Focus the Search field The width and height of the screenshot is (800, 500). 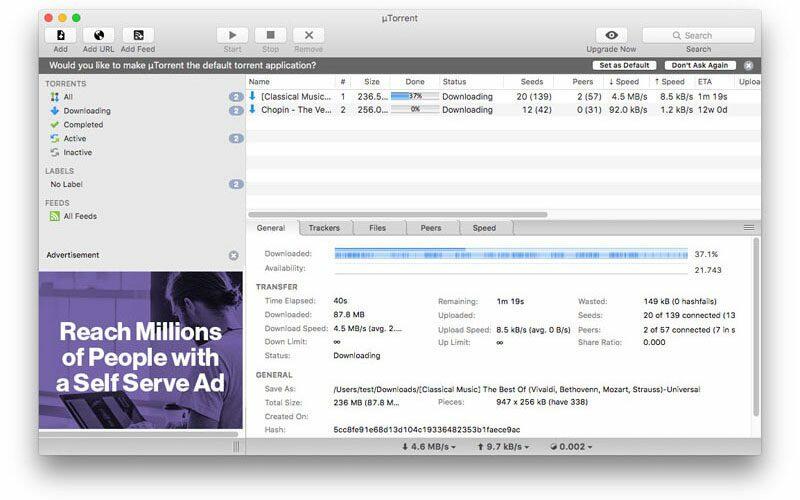coord(698,35)
